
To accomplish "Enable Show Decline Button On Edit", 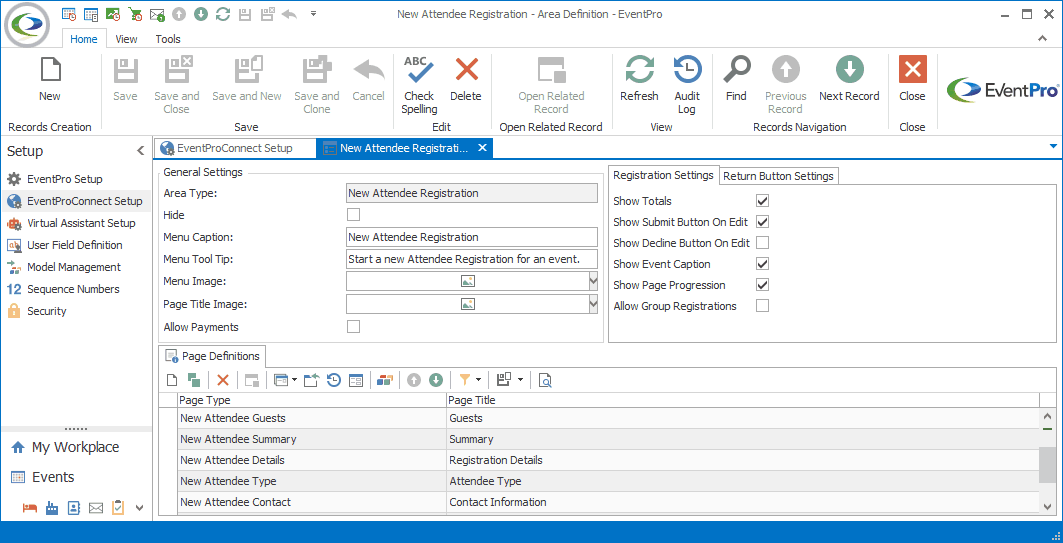I will tap(763, 243).
